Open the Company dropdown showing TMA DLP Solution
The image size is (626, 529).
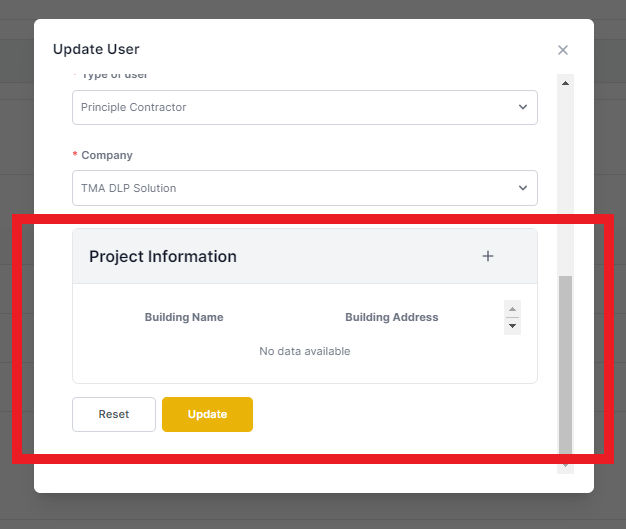pyautogui.click(x=305, y=188)
